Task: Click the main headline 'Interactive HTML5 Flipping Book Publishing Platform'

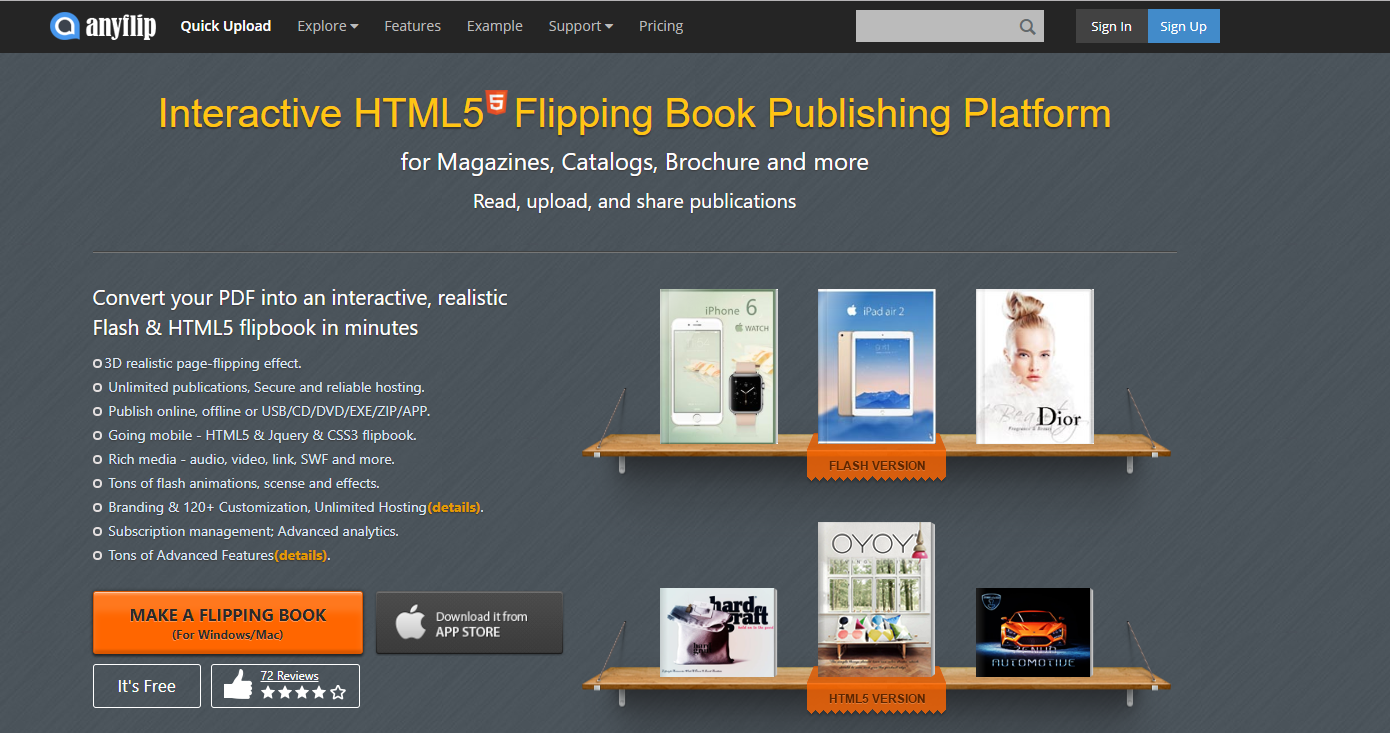Action: click(x=635, y=112)
